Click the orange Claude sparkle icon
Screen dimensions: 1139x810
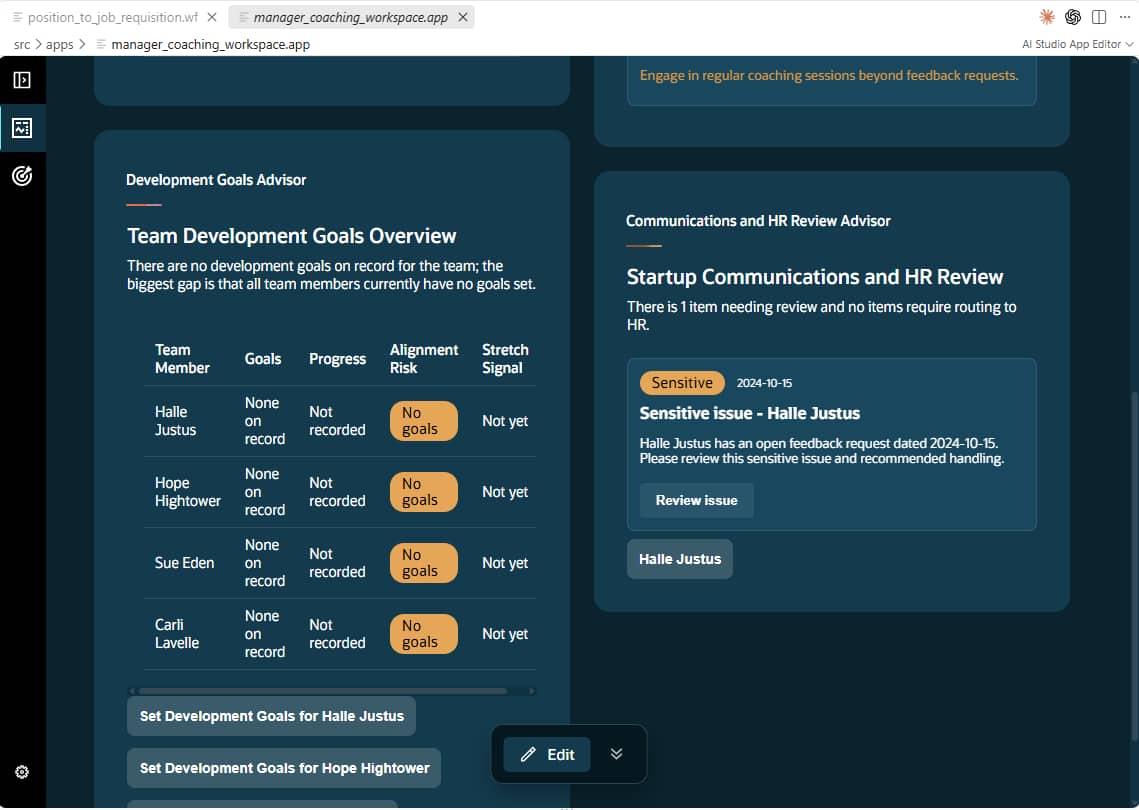1047,17
